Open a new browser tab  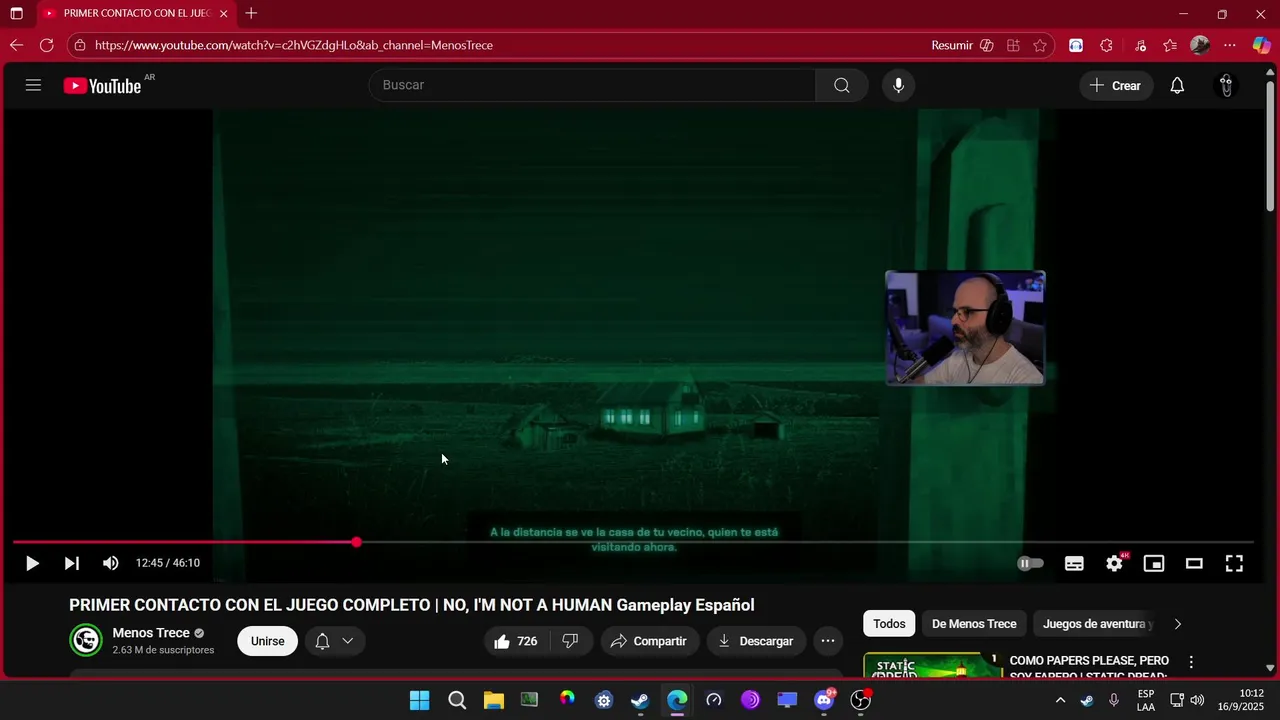point(251,13)
